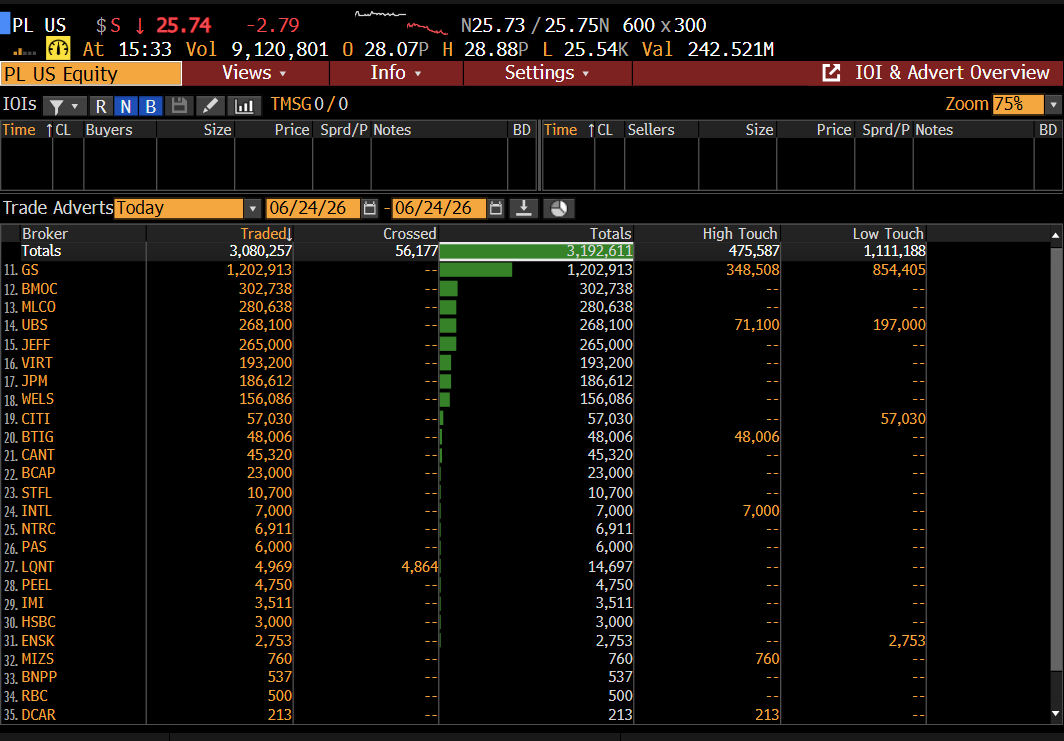Screen dimensions: 1064x741
Task: Click TMSG 0/0 message counter
Action: [309, 104]
